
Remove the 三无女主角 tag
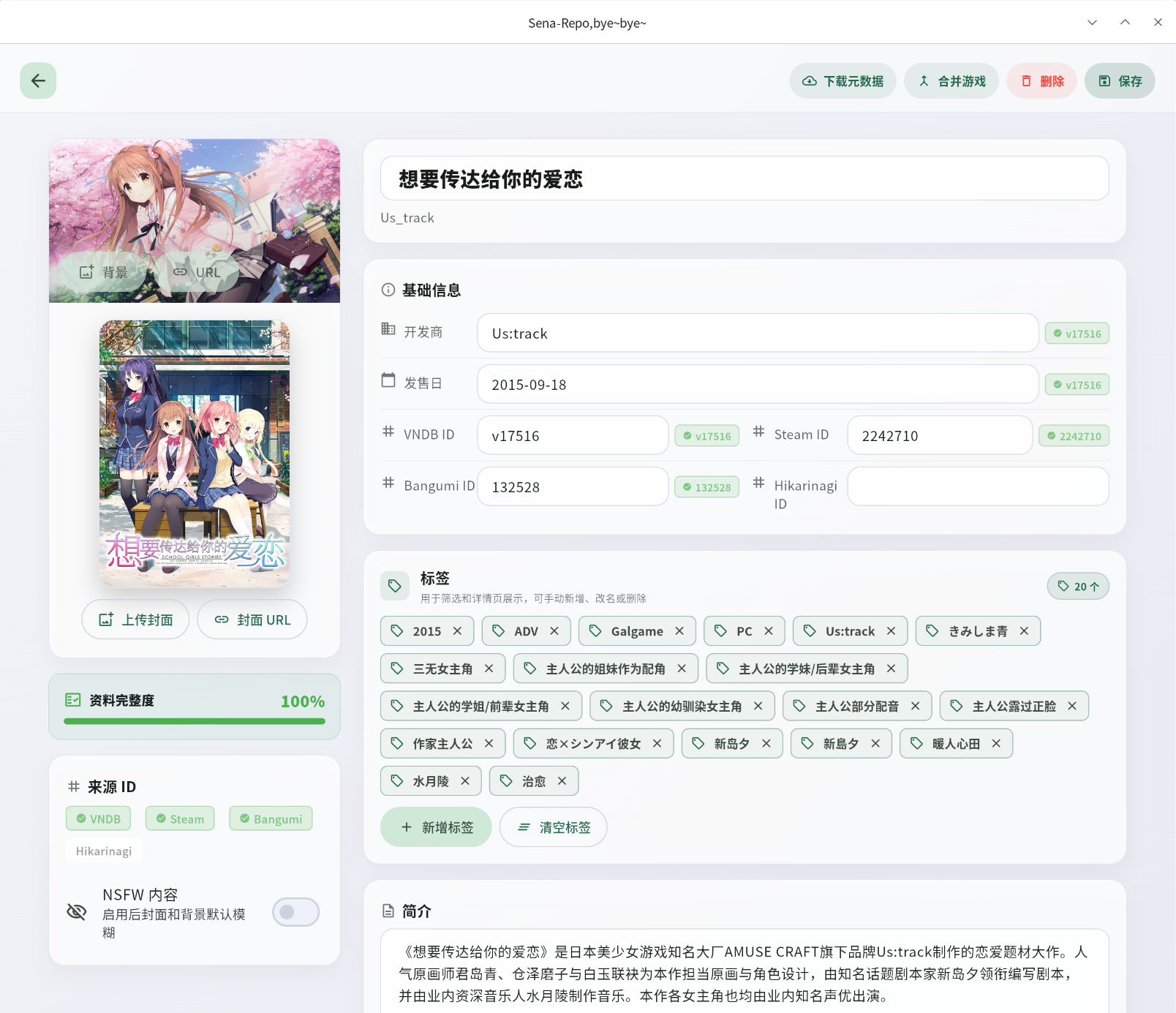pyautogui.click(x=489, y=669)
